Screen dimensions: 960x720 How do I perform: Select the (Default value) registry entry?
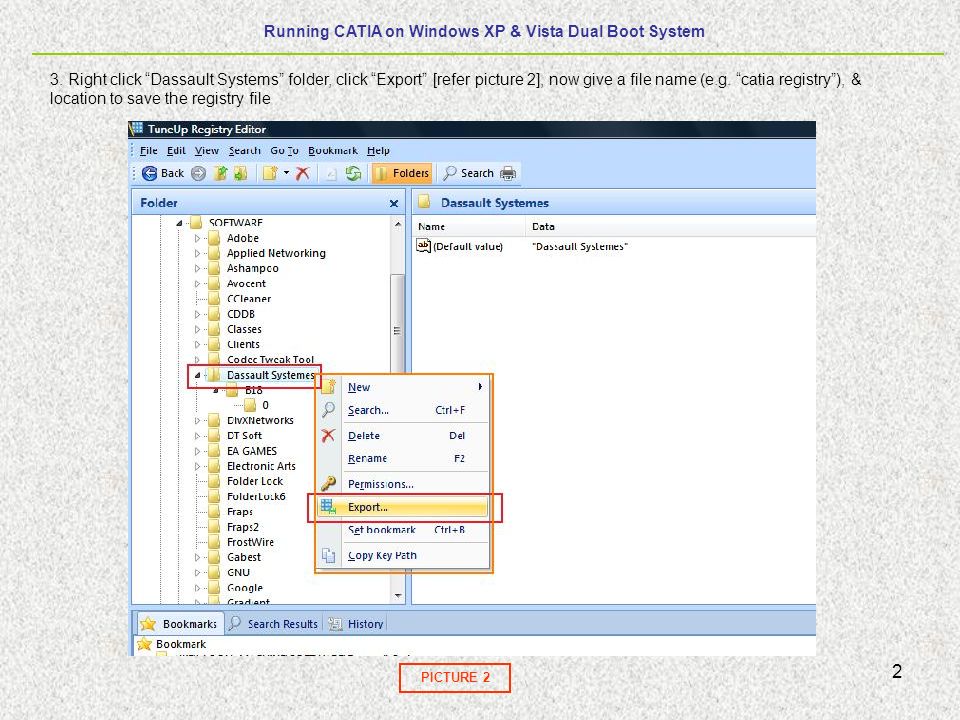point(460,246)
